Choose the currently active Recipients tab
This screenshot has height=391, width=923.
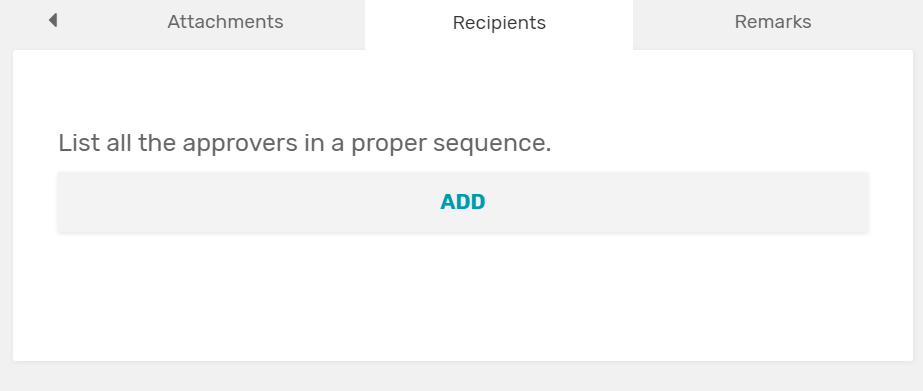[x=499, y=23]
